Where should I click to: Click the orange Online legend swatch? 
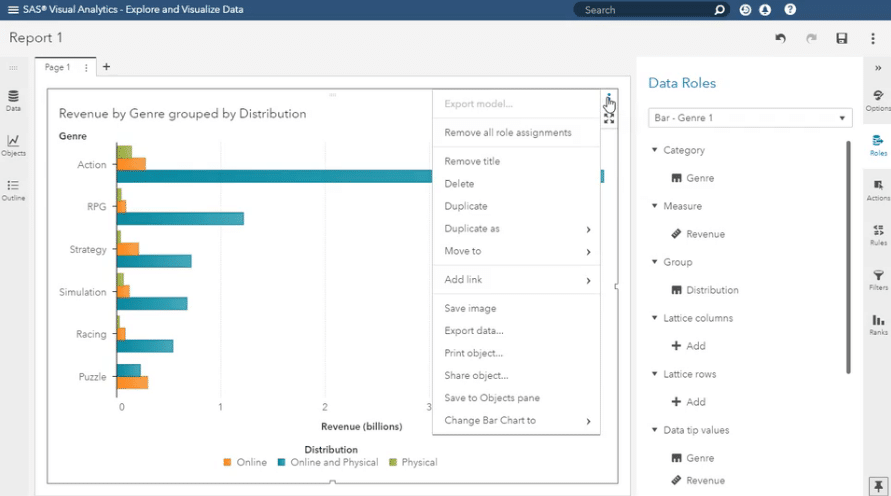coord(228,462)
